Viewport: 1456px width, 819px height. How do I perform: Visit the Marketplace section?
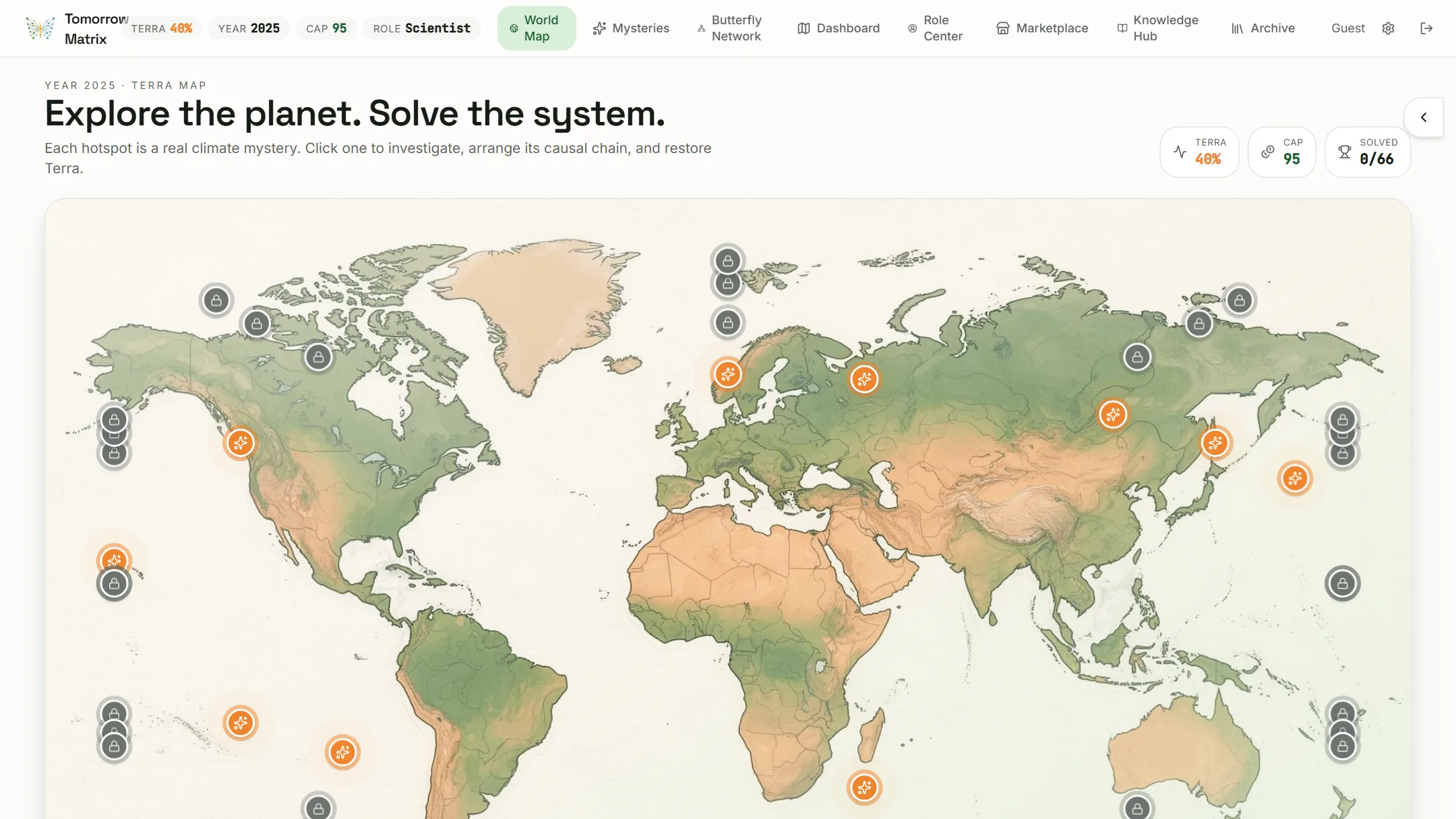[1042, 28]
